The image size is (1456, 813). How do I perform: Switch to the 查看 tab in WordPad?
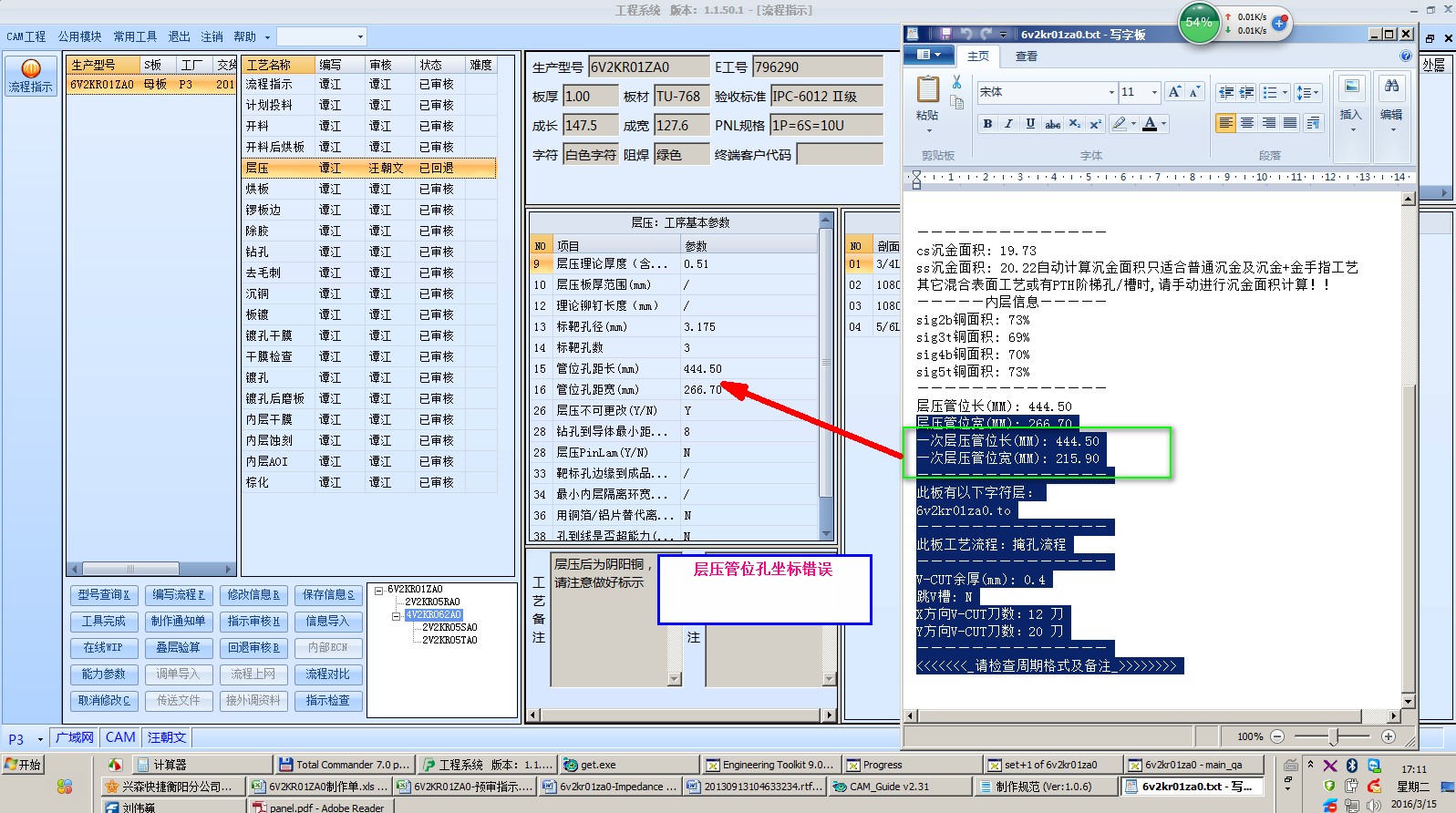point(1027,57)
